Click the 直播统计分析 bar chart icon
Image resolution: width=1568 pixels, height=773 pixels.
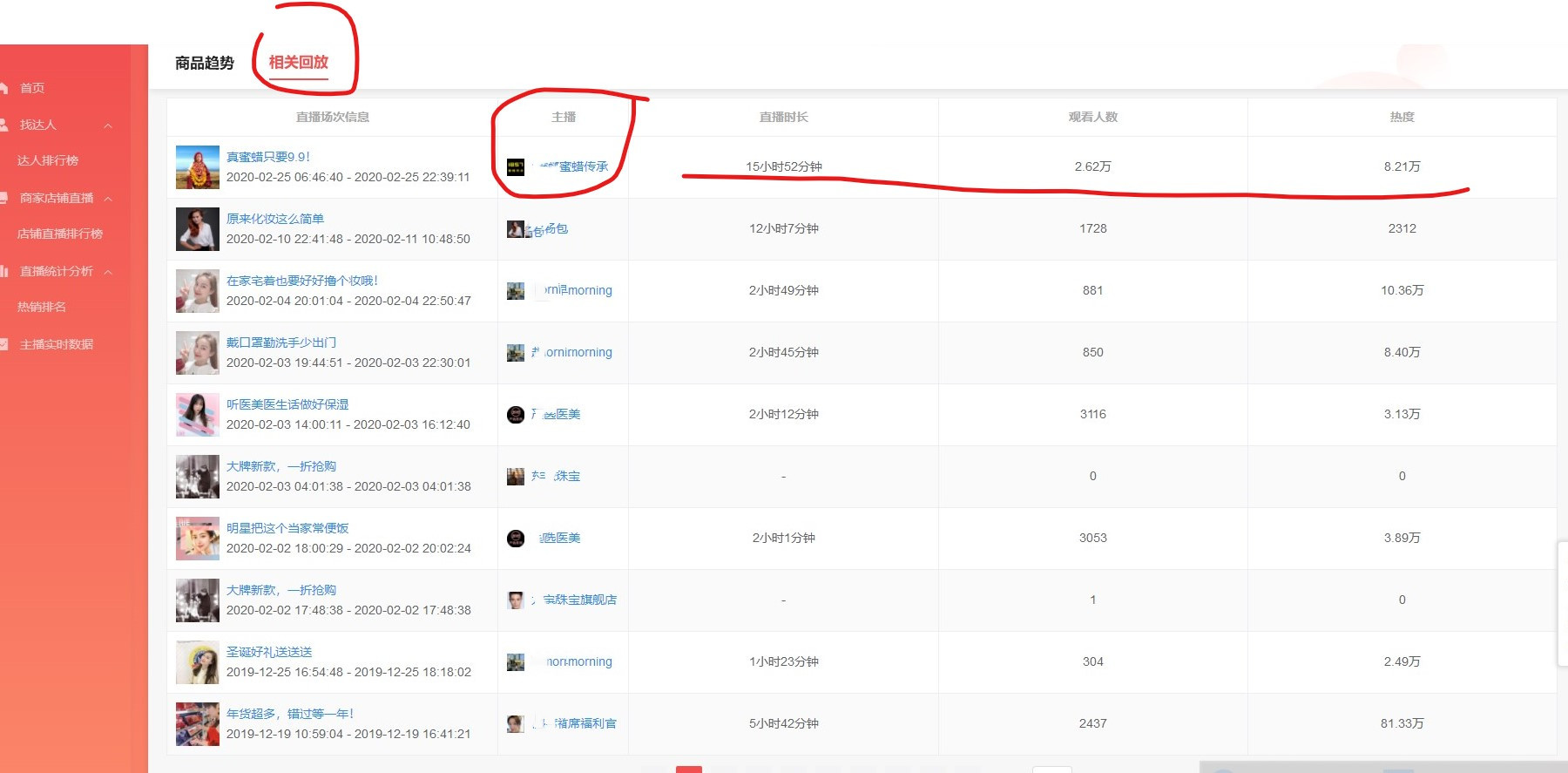(x=4, y=271)
